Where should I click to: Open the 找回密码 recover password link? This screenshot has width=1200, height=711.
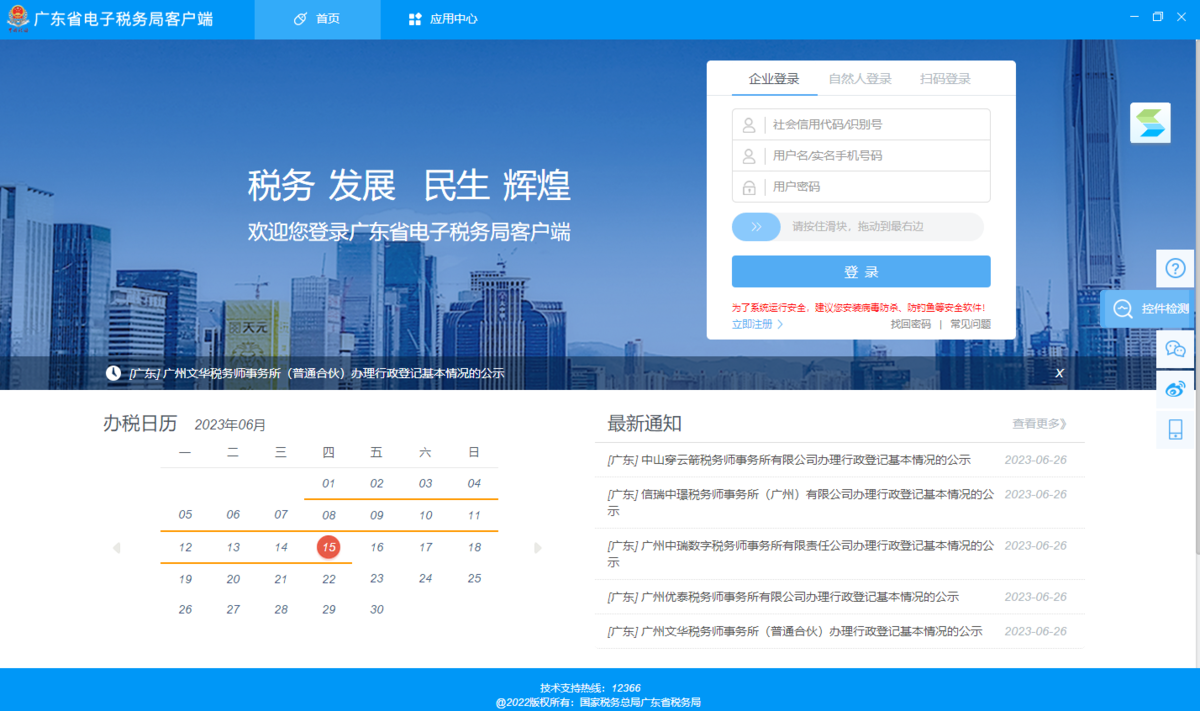point(910,324)
